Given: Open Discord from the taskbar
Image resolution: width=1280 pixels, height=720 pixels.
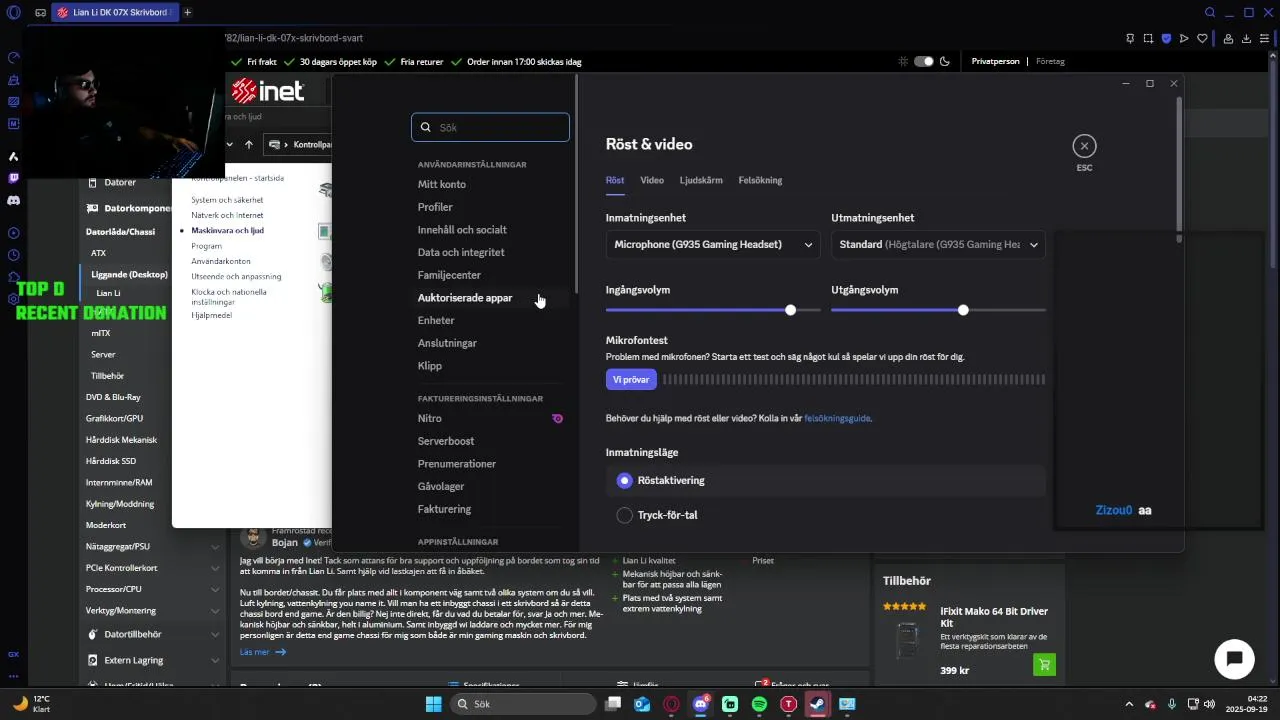Looking at the screenshot, I should [701, 704].
